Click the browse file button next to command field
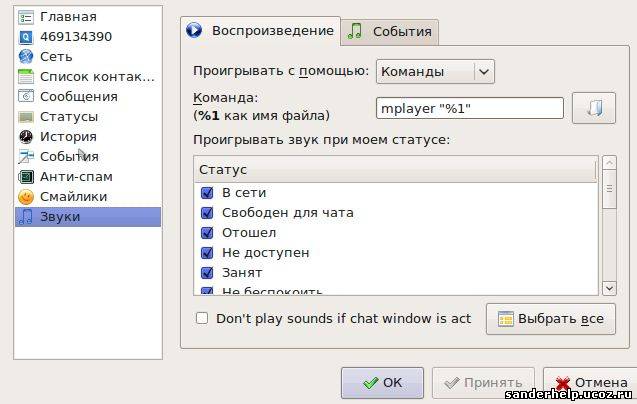637x404 pixels. 593,108
